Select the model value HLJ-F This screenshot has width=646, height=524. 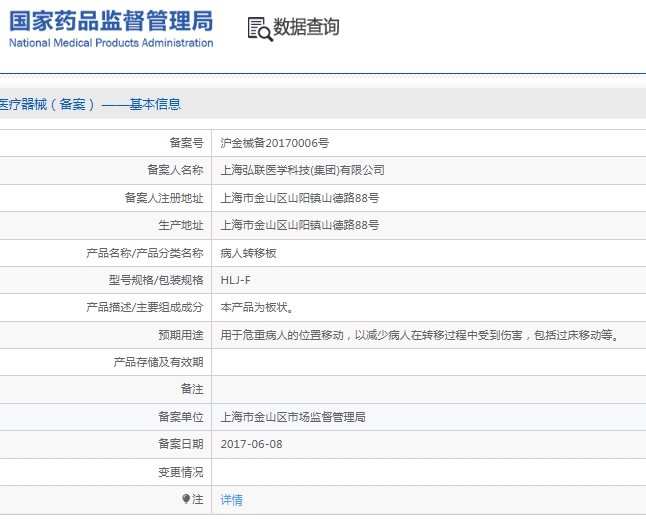(235, 281)
